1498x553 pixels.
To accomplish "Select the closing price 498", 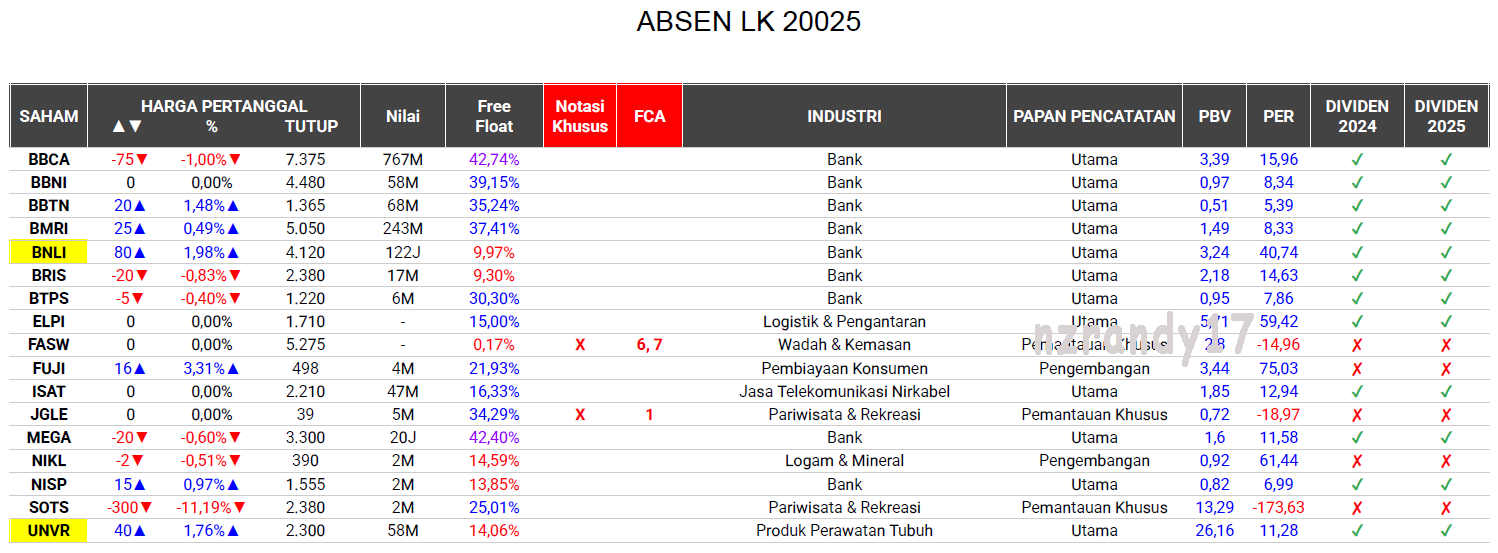I will tap(305, 369).
